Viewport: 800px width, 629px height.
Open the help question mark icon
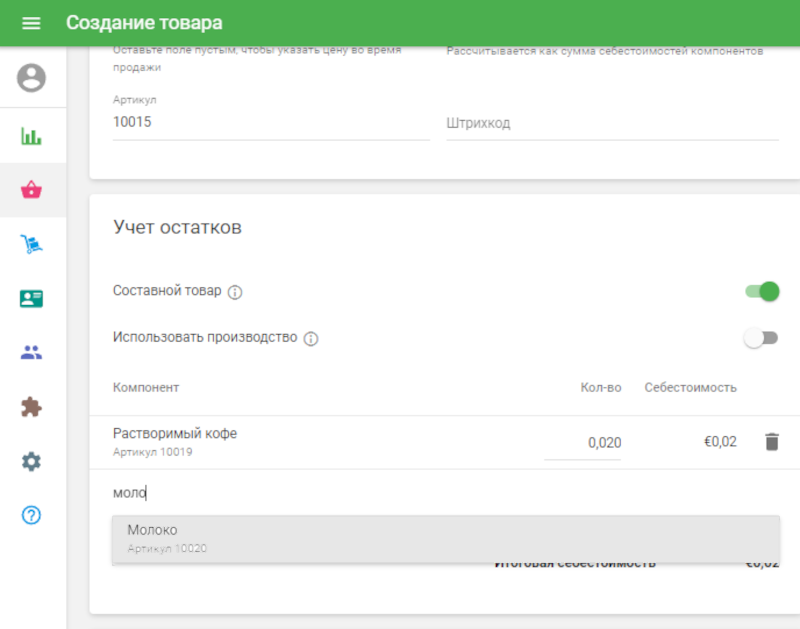(x=30, y=516)
